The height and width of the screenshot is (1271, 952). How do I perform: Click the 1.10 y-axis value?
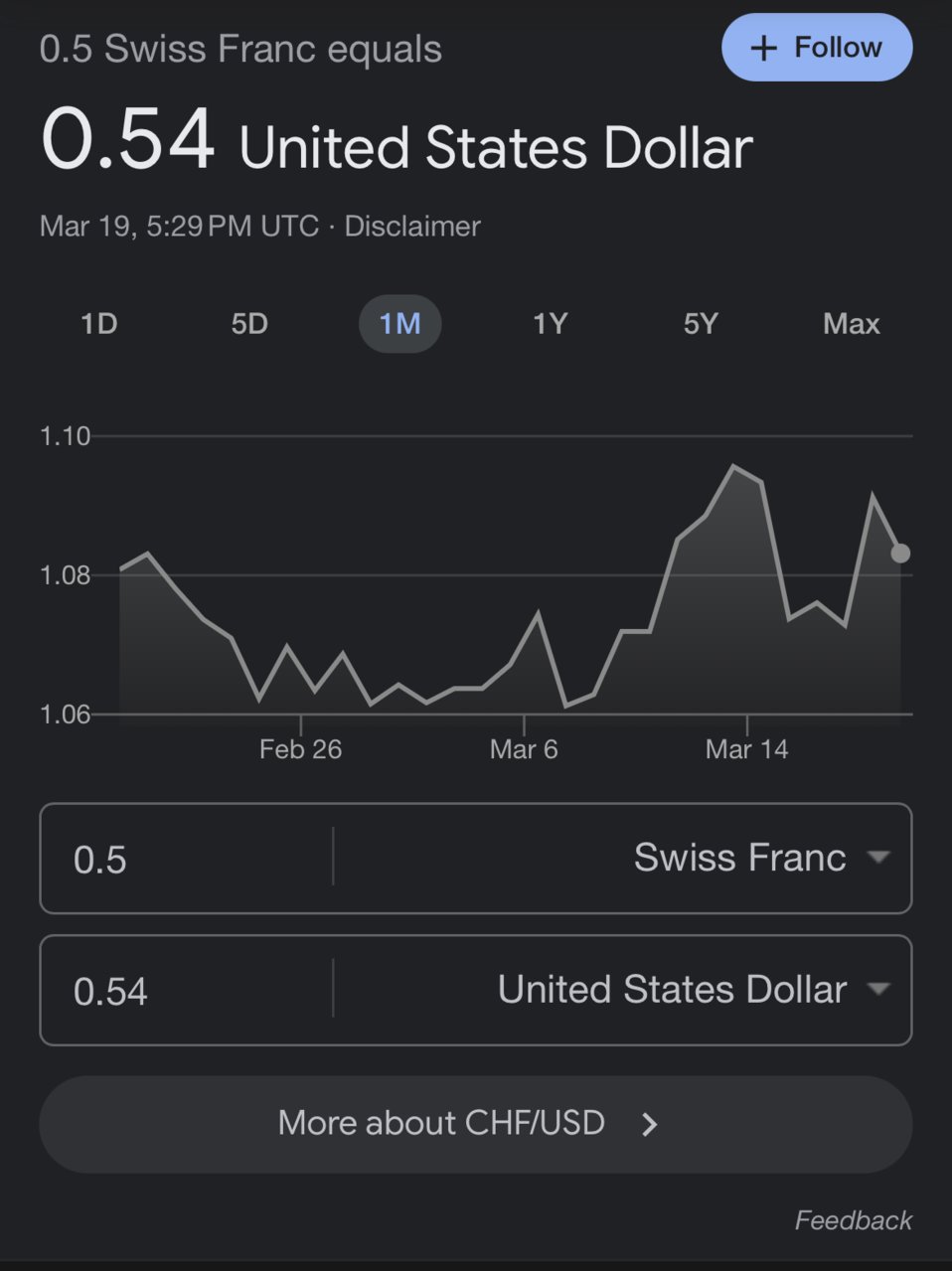pyautogui.click(x=65, y=436)
